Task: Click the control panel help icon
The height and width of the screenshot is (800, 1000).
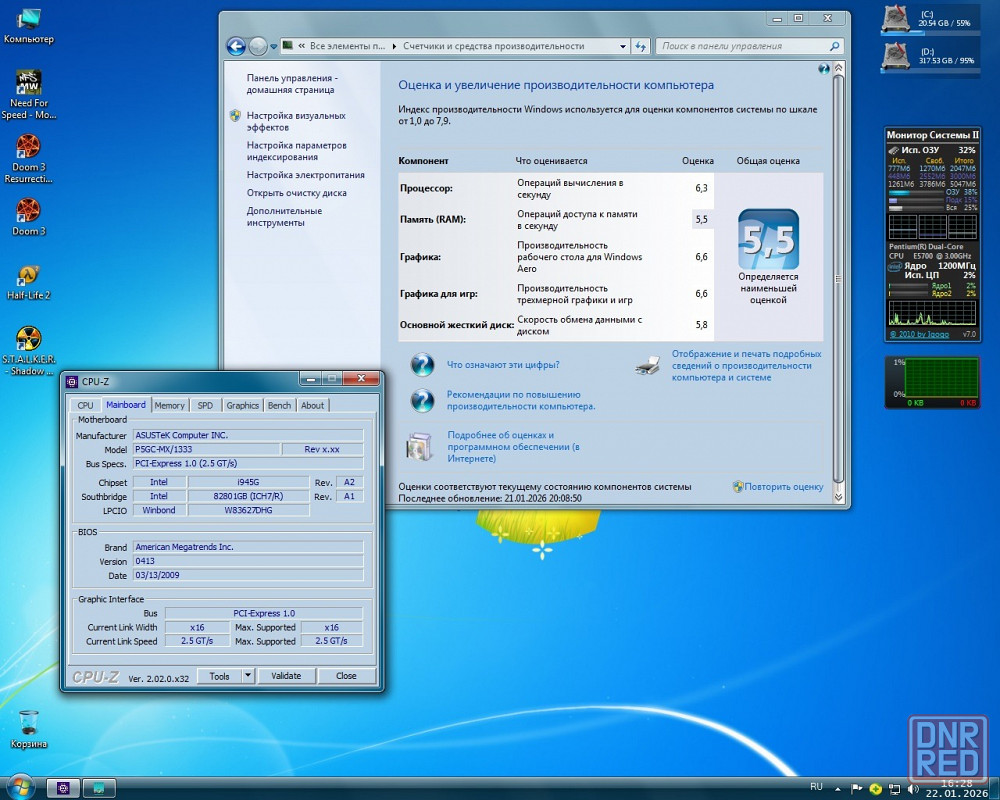Action: click(823, 69)
